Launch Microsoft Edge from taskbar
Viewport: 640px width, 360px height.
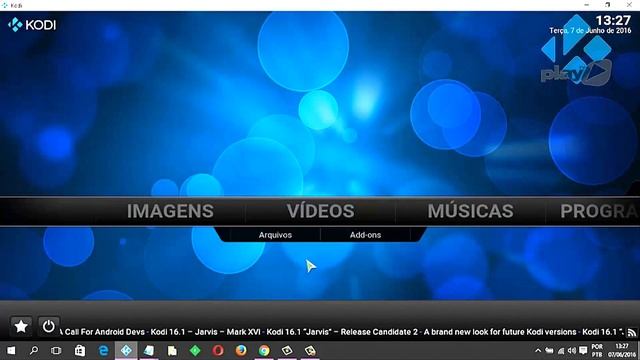[x=103, y=351]
